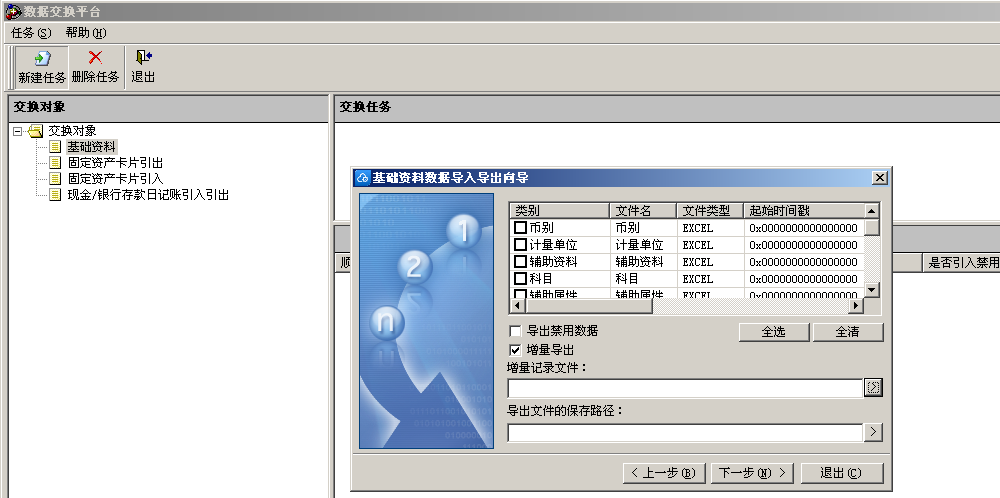This screenshot has height=498, width=1000.
Task: Click the 删除任务 red X icon
Action: click(x=95, y=58)
